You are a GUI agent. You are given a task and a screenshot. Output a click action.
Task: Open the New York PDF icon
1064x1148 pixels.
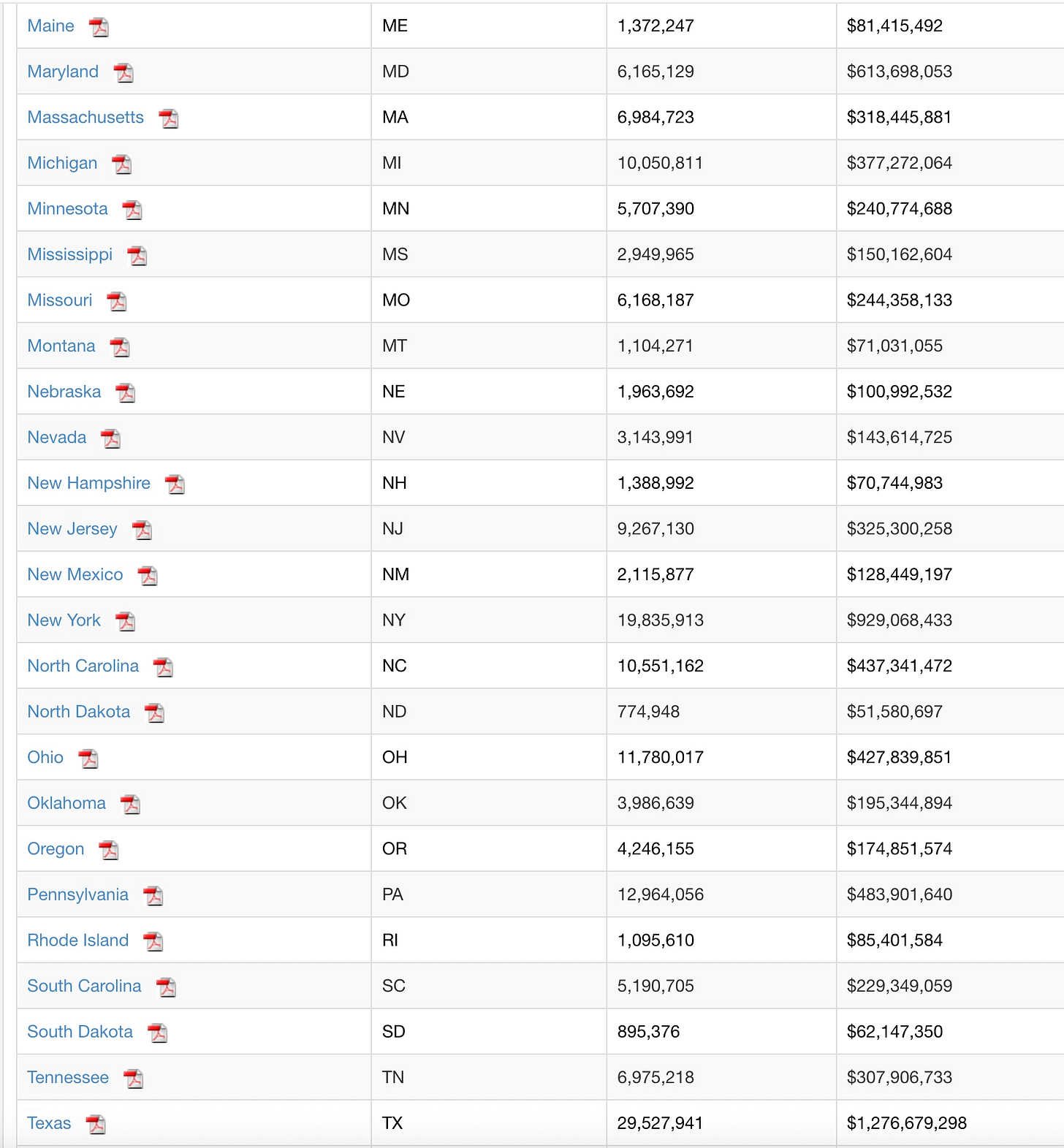coord(126,621)
